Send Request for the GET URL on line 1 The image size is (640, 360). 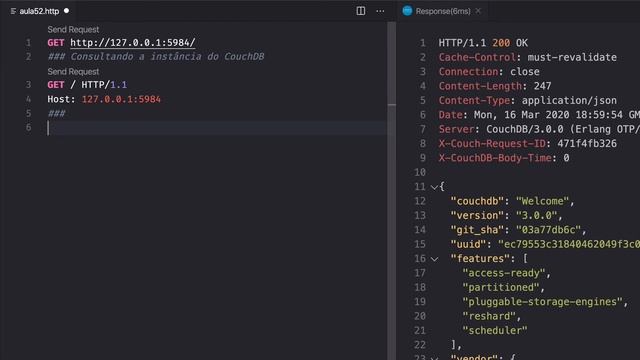tap(73, 29)
